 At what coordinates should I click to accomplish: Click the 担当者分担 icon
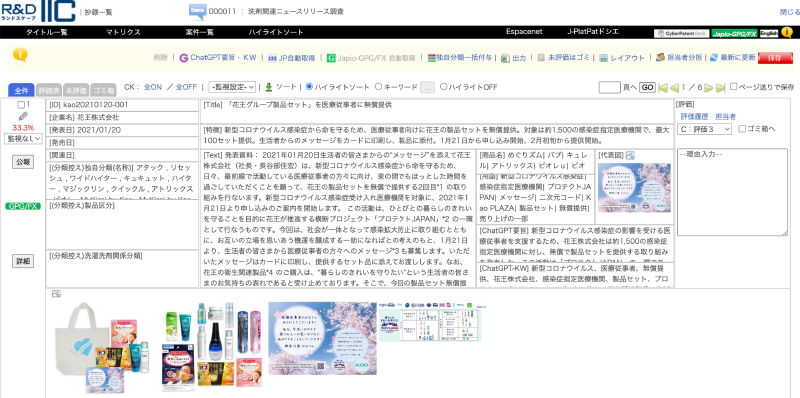pos(660,58)
